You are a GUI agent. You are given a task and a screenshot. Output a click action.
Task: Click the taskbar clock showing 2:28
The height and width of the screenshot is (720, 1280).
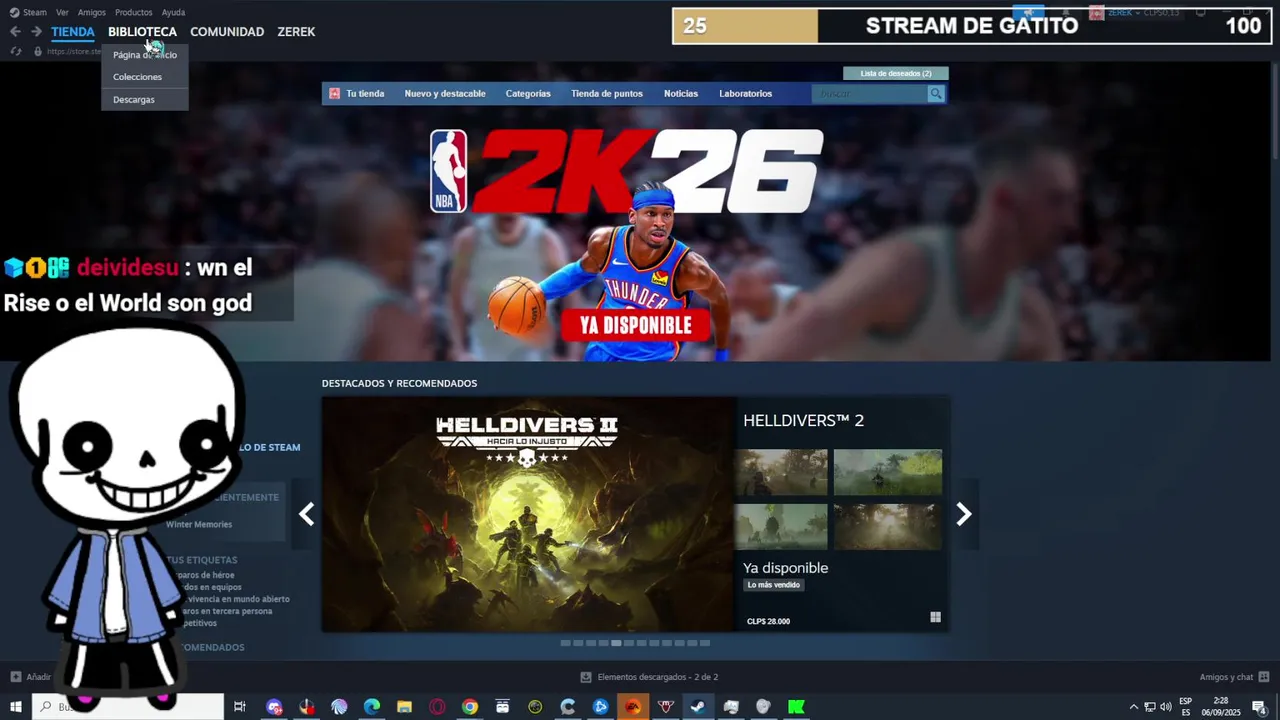tap(1221, 707)
